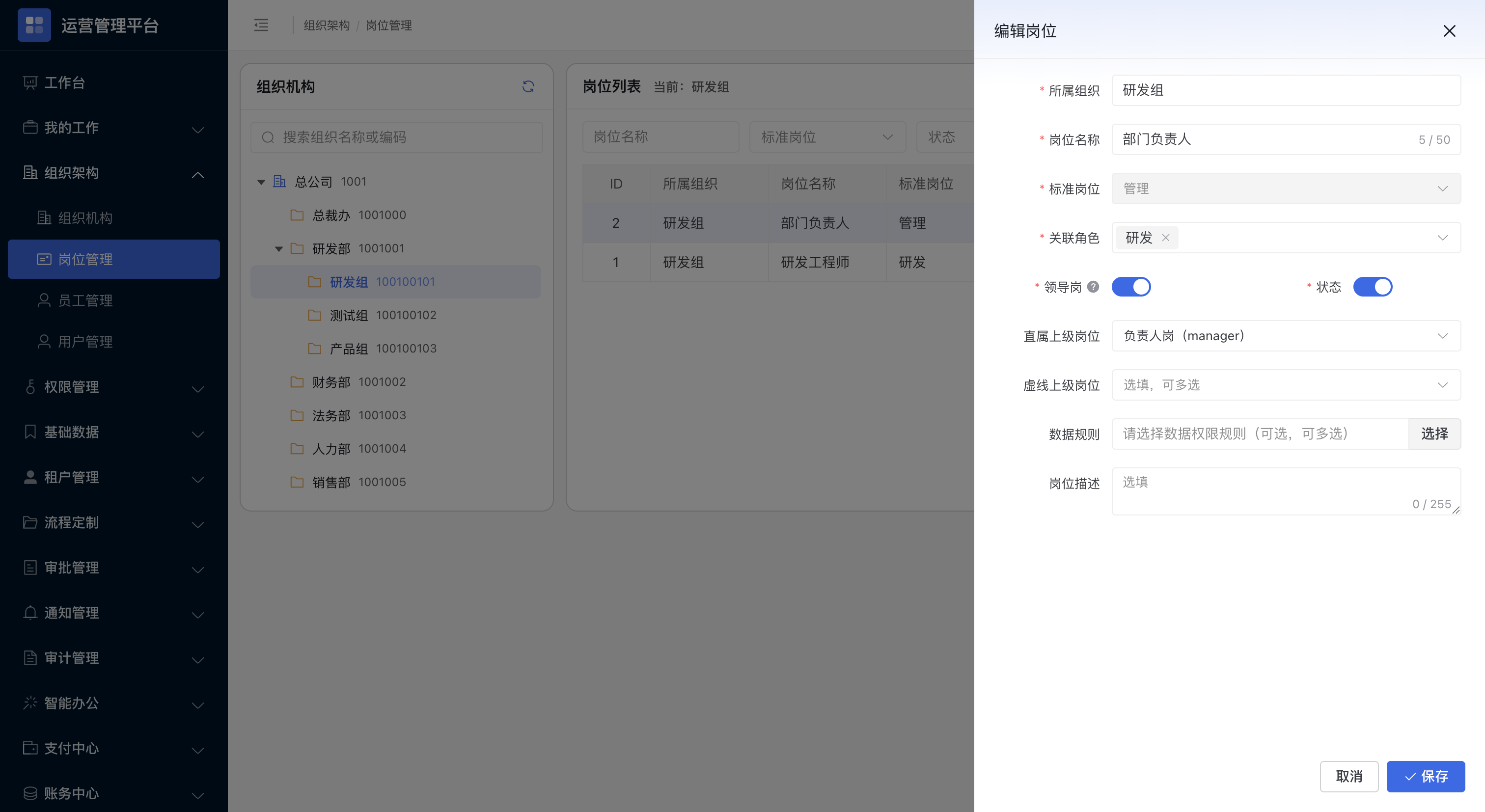Click the 租户管理 user icon
The image size is (1485, 812).
tap(30, 477)
